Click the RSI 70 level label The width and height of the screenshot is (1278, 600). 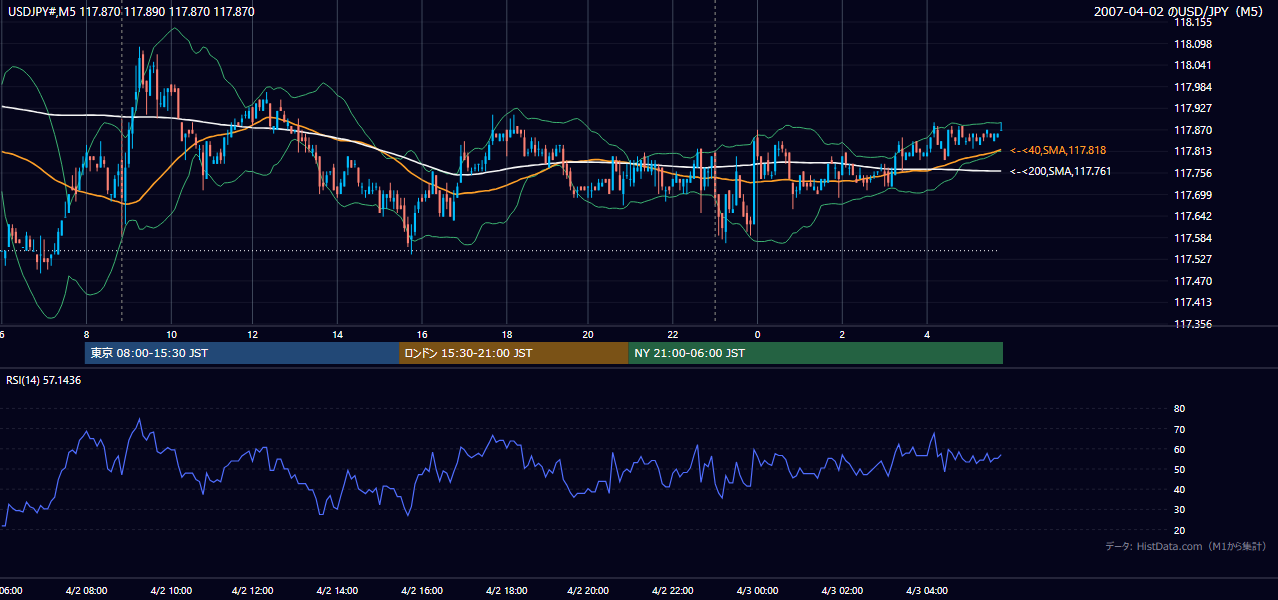click(1179, 429)
